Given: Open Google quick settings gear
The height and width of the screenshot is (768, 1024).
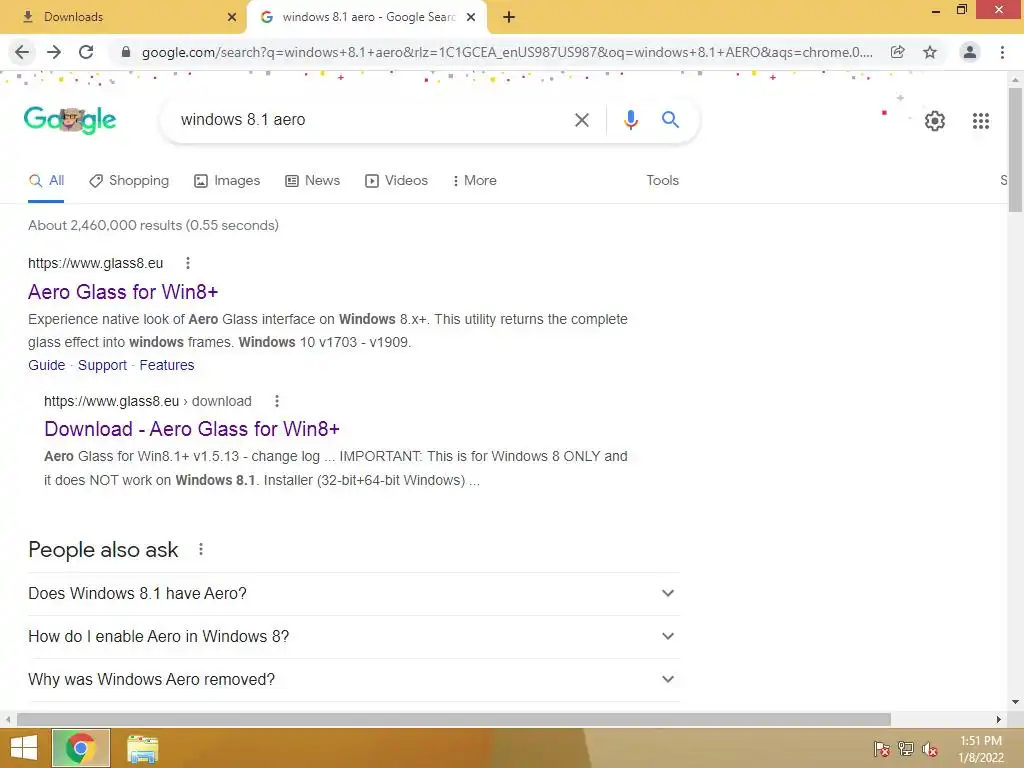Looking at the screenshot, I should 935,121.
